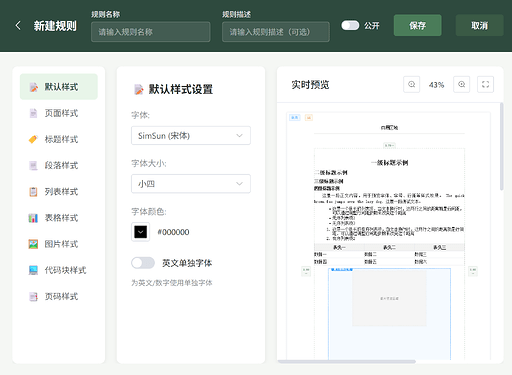Viewport: 512px width, 375px height.
Task: Switch to 列表样式 settings
Action: [59, 192]
